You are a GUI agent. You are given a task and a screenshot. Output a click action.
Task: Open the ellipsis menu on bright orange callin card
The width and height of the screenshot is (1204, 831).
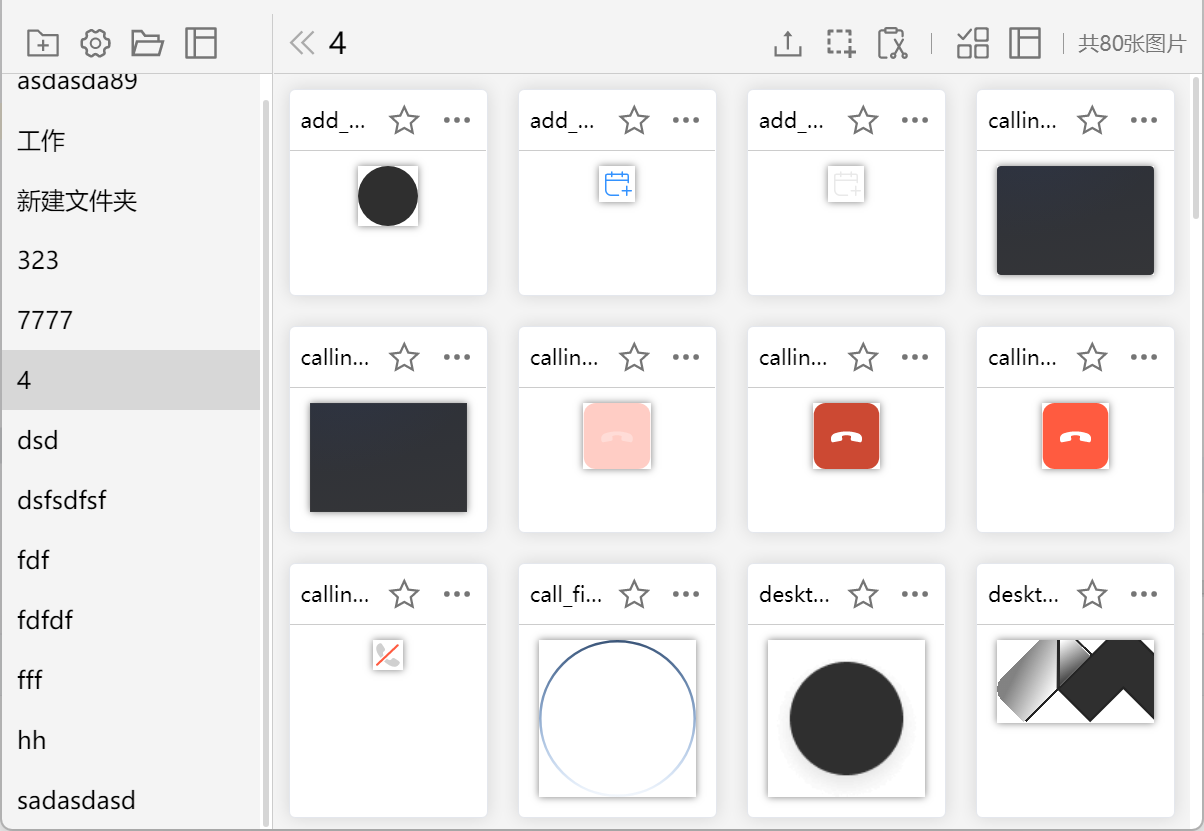1144,357
